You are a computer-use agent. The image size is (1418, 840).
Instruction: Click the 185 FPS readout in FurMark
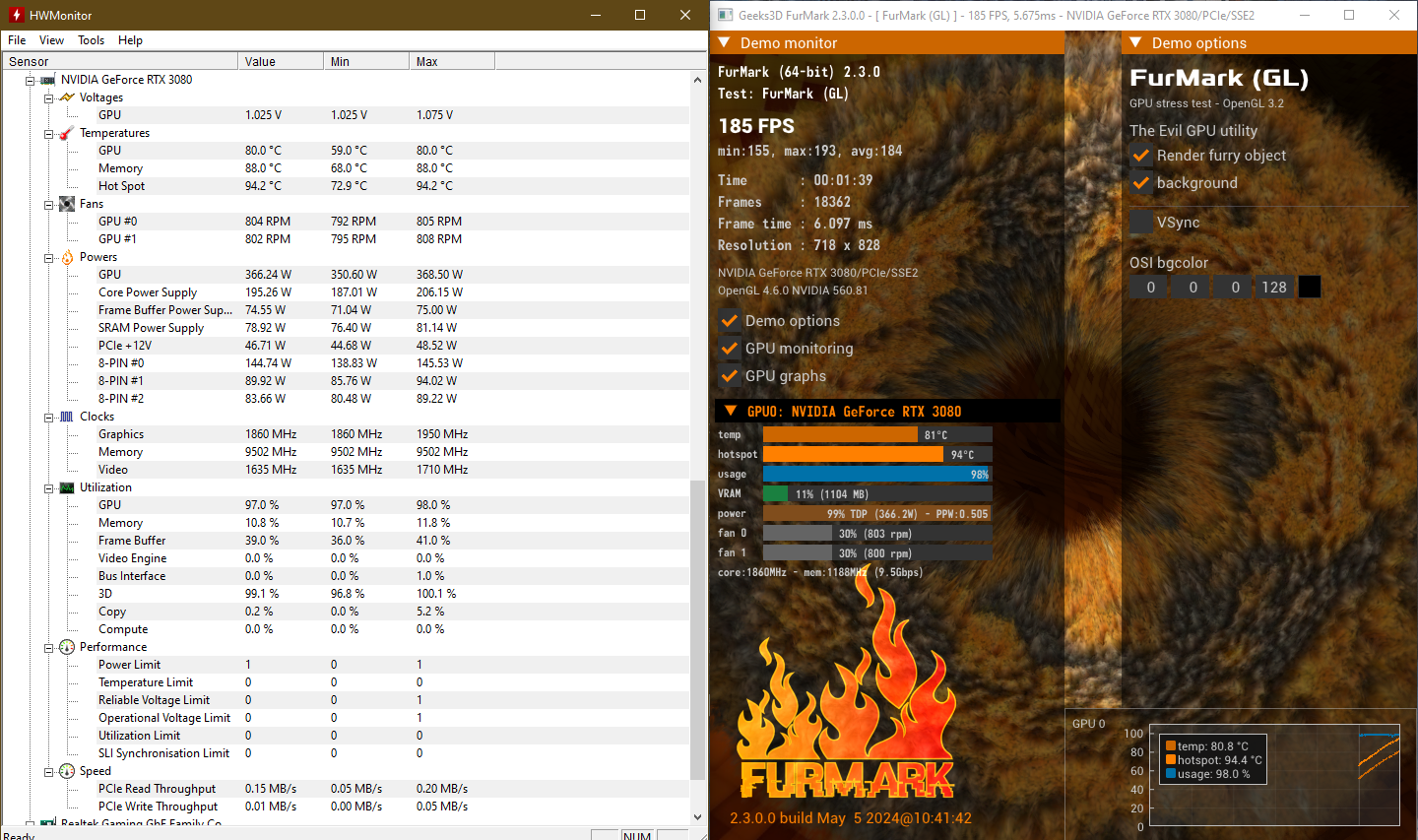(756, 126)
